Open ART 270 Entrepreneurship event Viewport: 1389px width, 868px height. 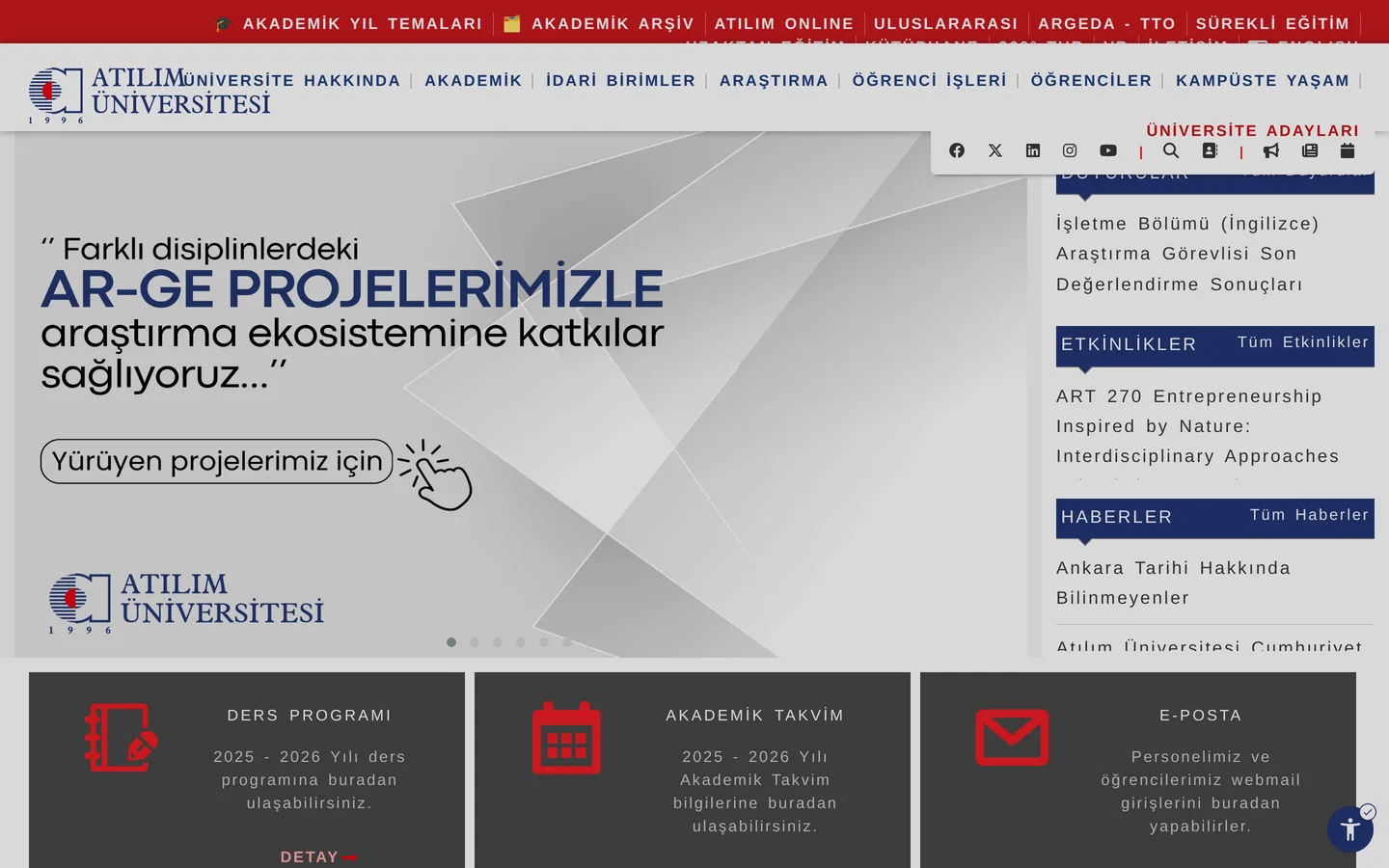click(1198, 426)
